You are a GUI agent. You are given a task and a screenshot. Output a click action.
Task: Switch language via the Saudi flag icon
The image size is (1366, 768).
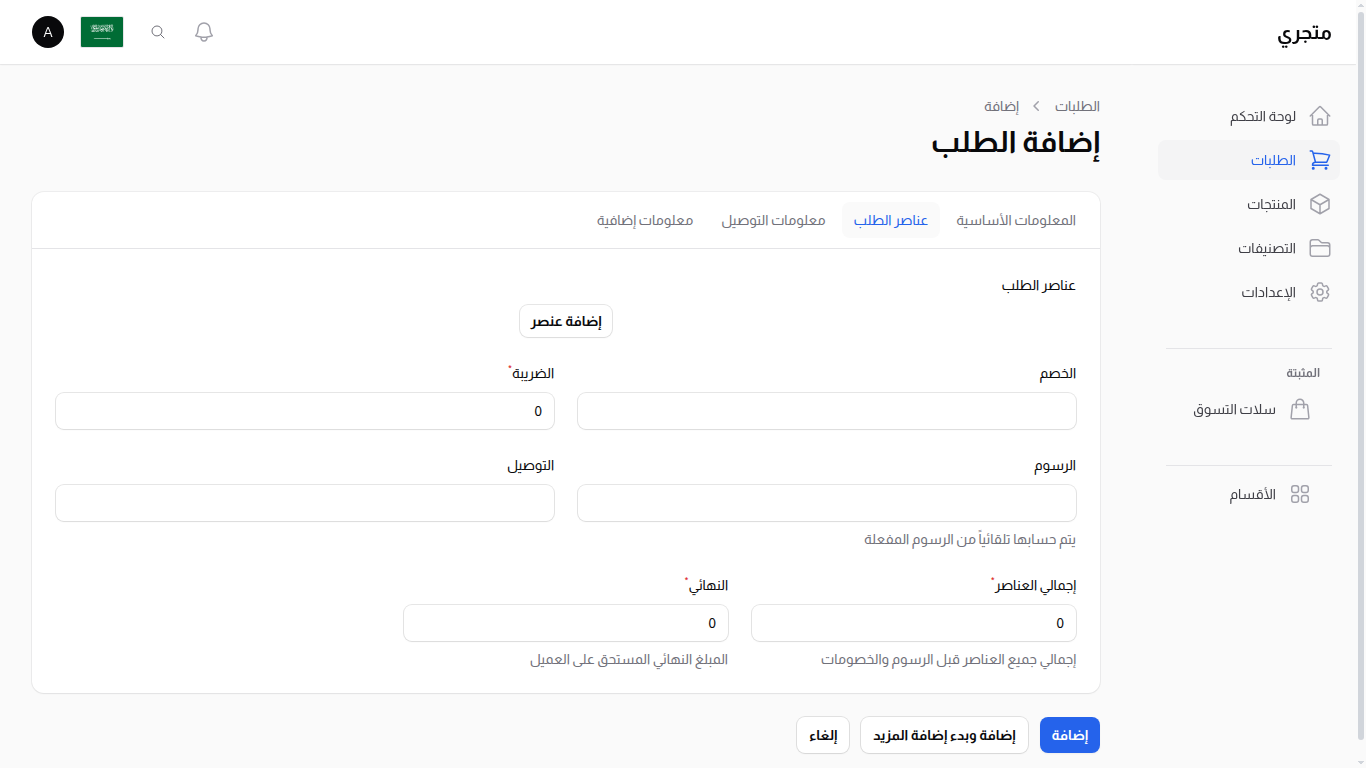101,31
